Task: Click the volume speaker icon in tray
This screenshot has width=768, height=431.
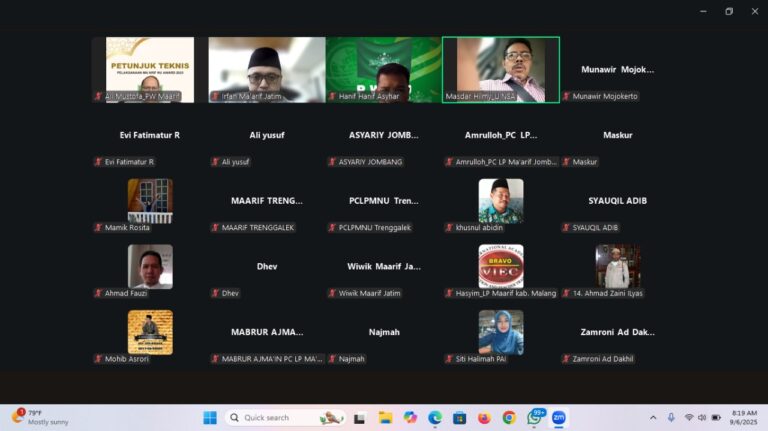Action: click(702, 418)
